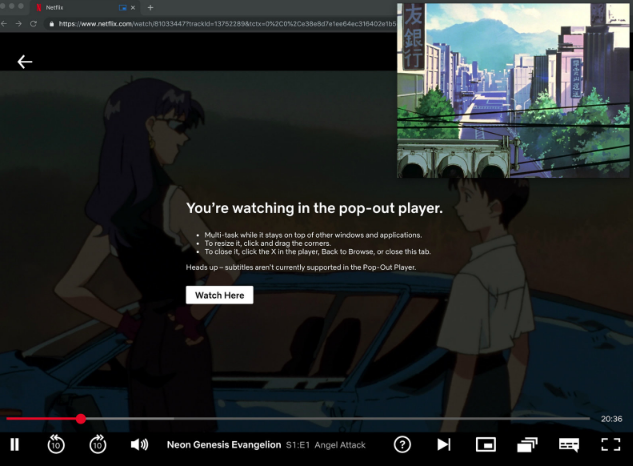Click the picture-in-picture indicator on tab

pos(123,7)
